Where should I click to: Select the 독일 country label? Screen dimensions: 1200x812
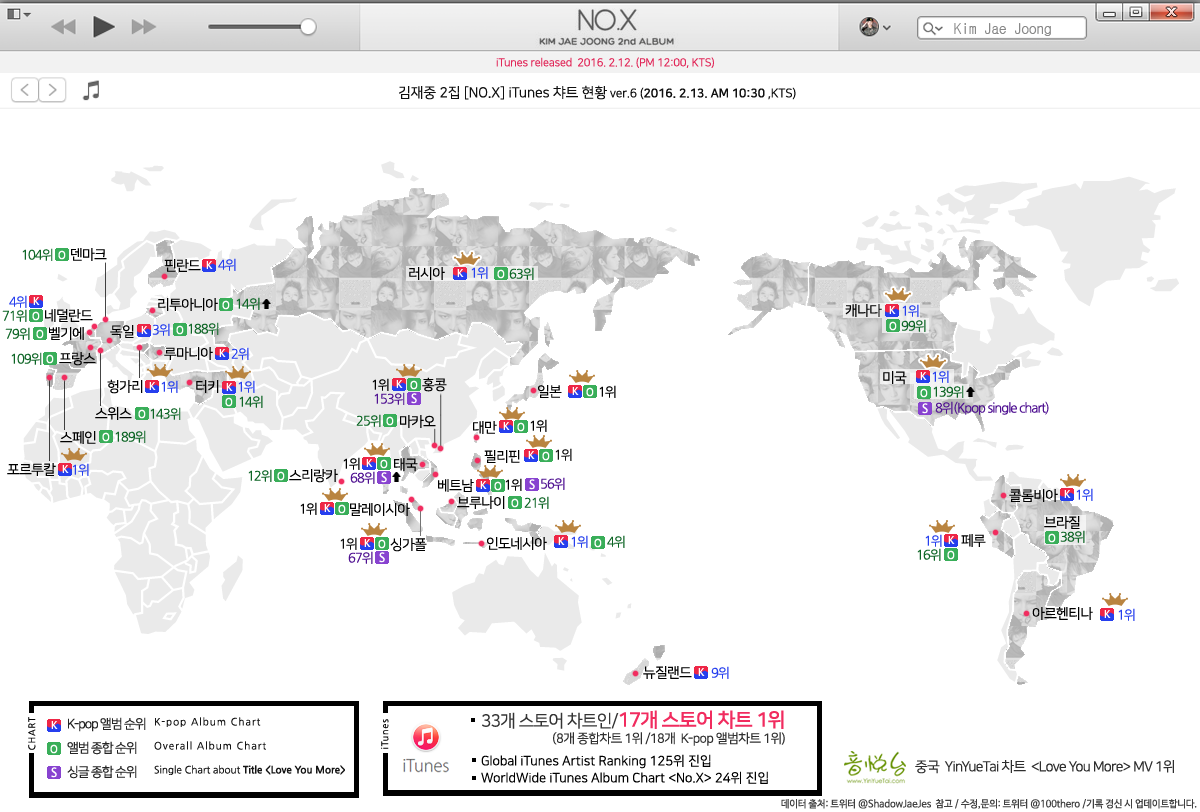pyautogui.click(x=122, y=329)
